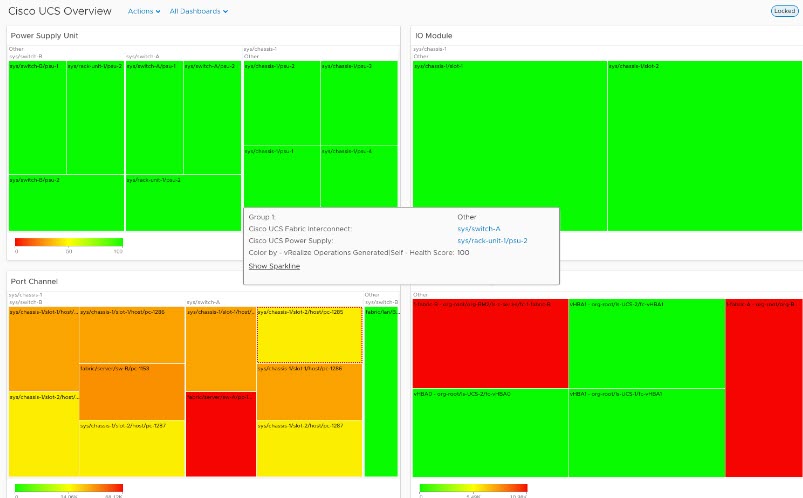Select the red fabric-B org-root cell

point(490,344)
